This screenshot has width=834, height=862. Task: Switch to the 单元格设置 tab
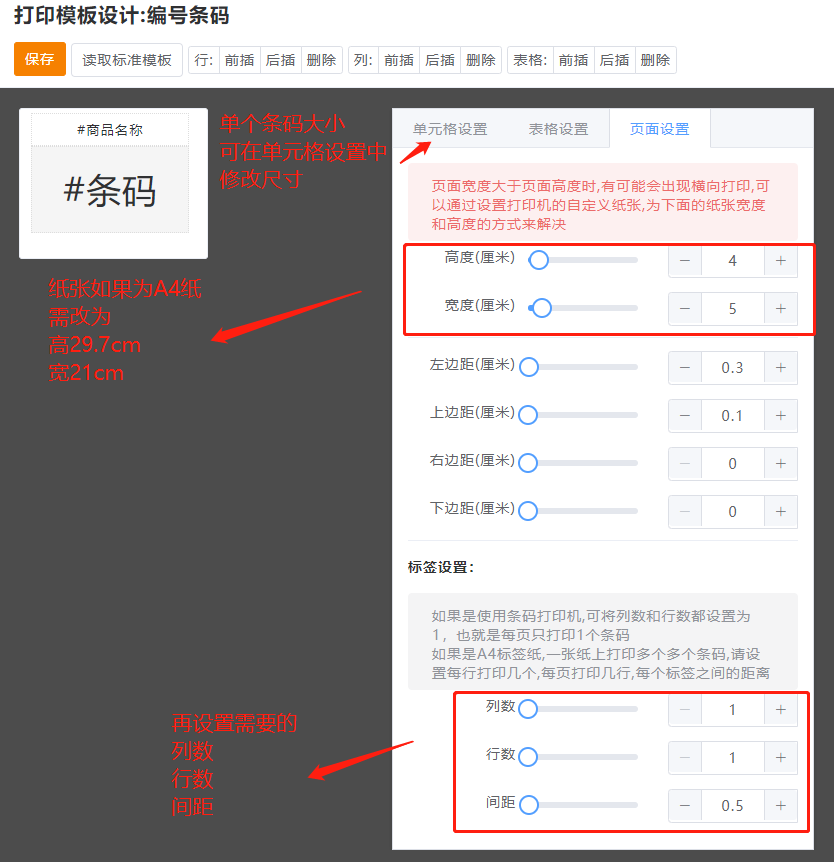[x=450, y=129]
